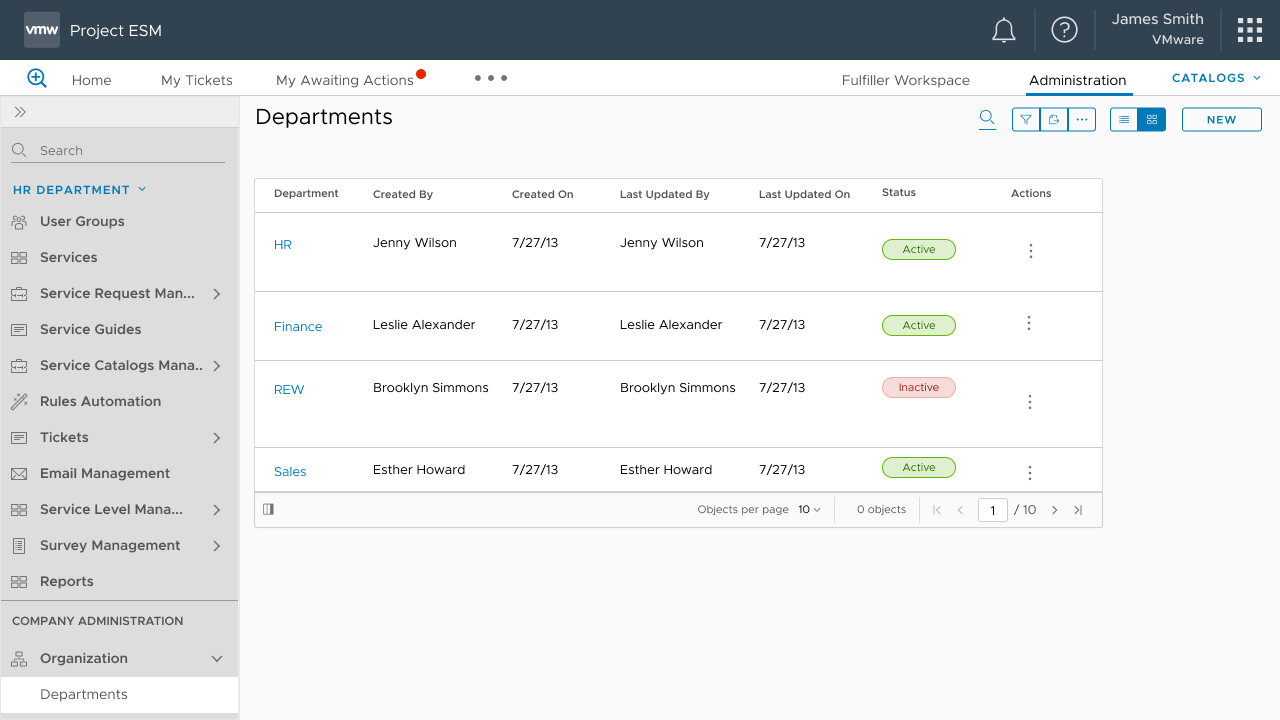The height and width of the screenshot is (720, 1280).
Task: Open the Administration tab
Action: click(1077, 80)
